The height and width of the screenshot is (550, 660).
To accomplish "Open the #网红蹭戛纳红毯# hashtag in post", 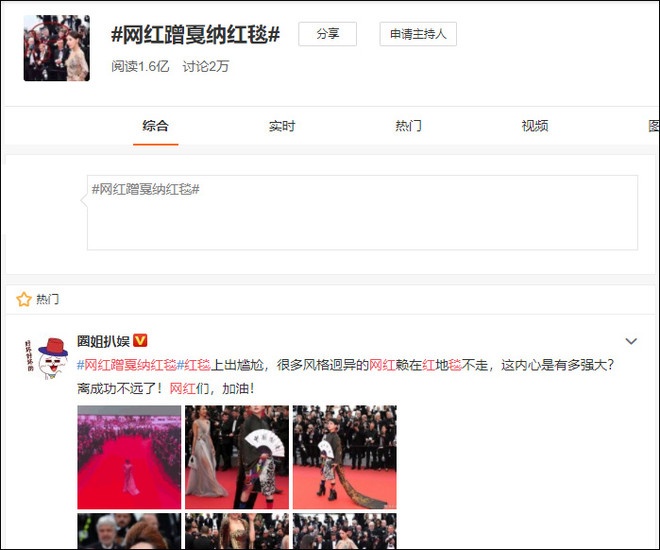I will coord(131,365).
